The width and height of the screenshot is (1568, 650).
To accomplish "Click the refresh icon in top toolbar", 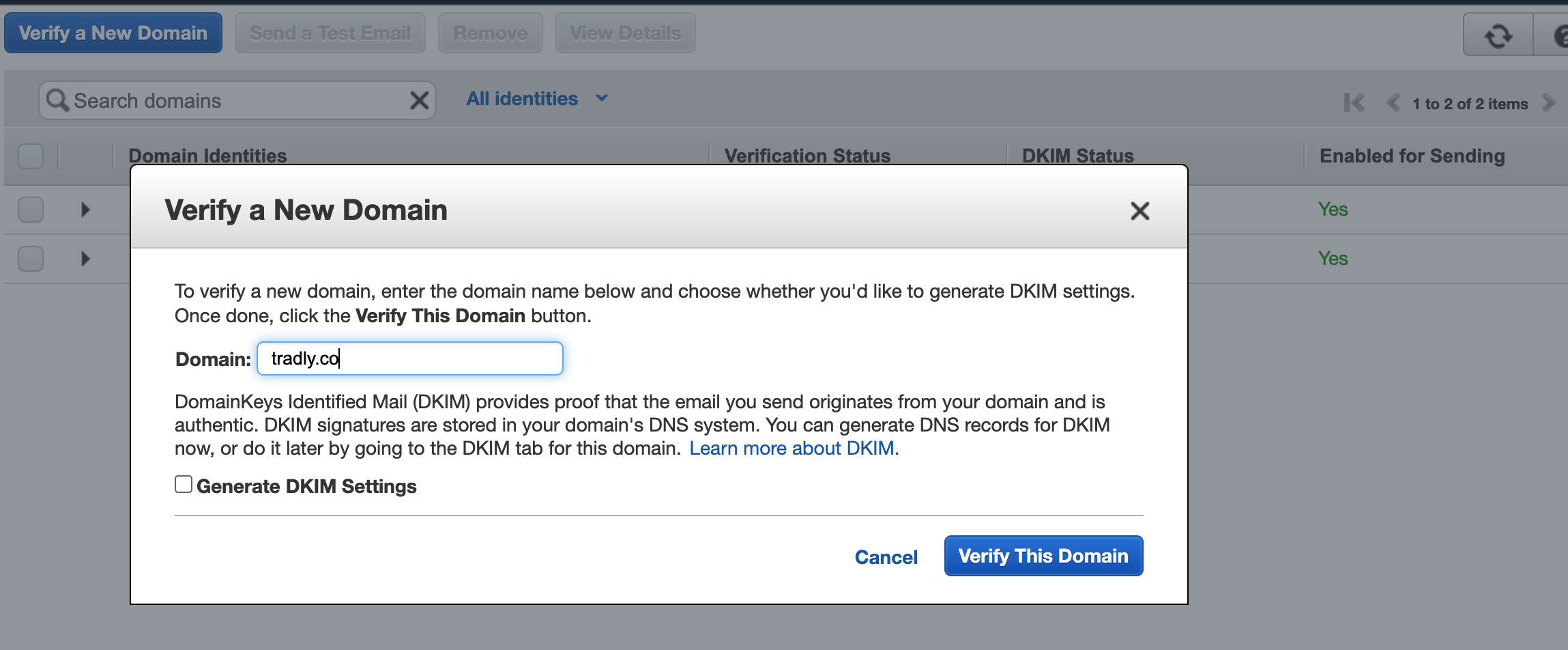I will [1498, 36].
